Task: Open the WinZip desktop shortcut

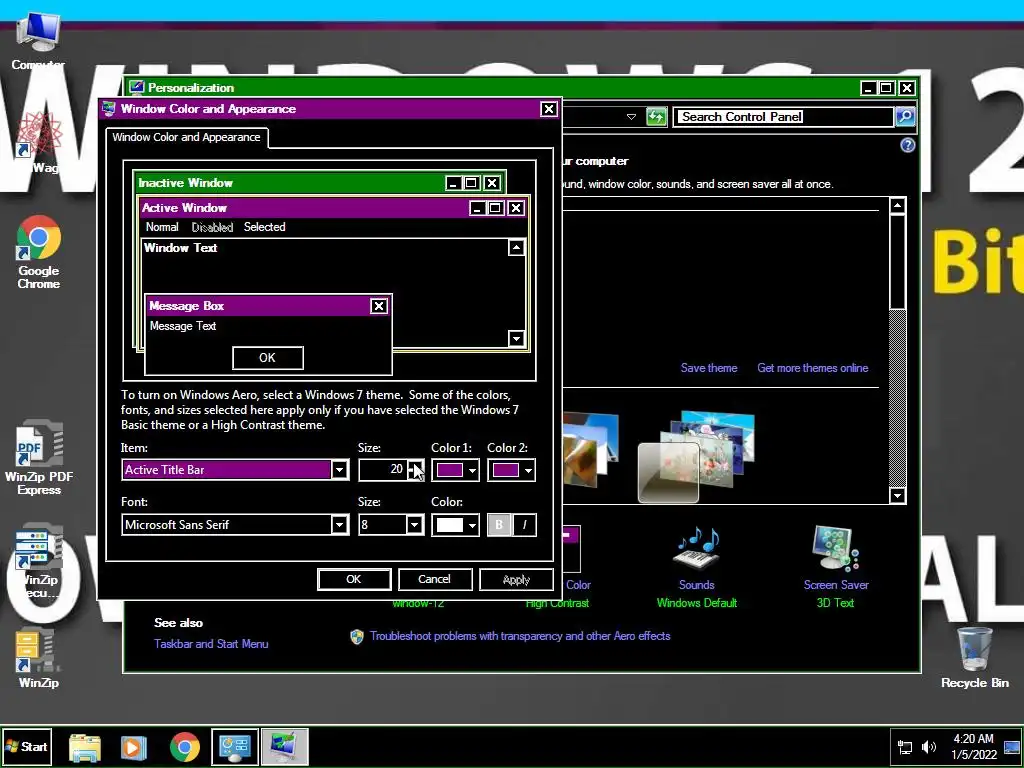Action: (x=39, y=658)
